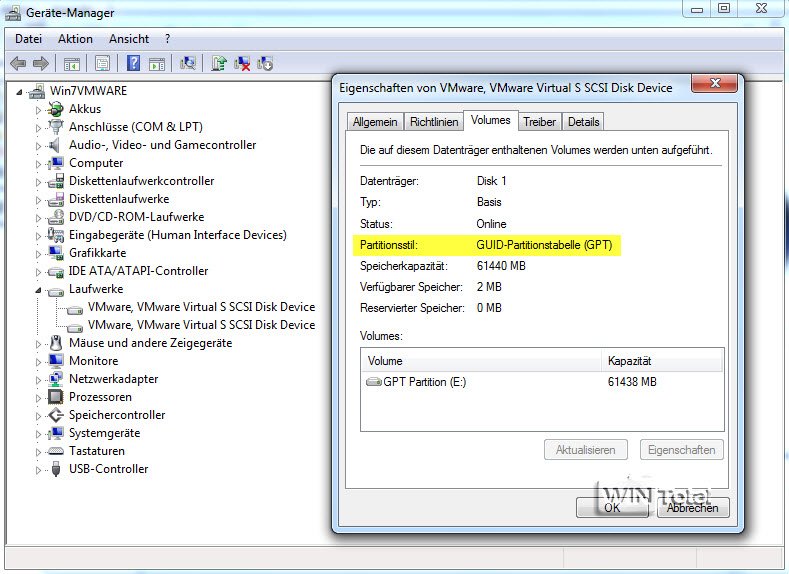Select the Akkus battery icon
The width and height of the screenshot is (789, 574).
(55, 109)
